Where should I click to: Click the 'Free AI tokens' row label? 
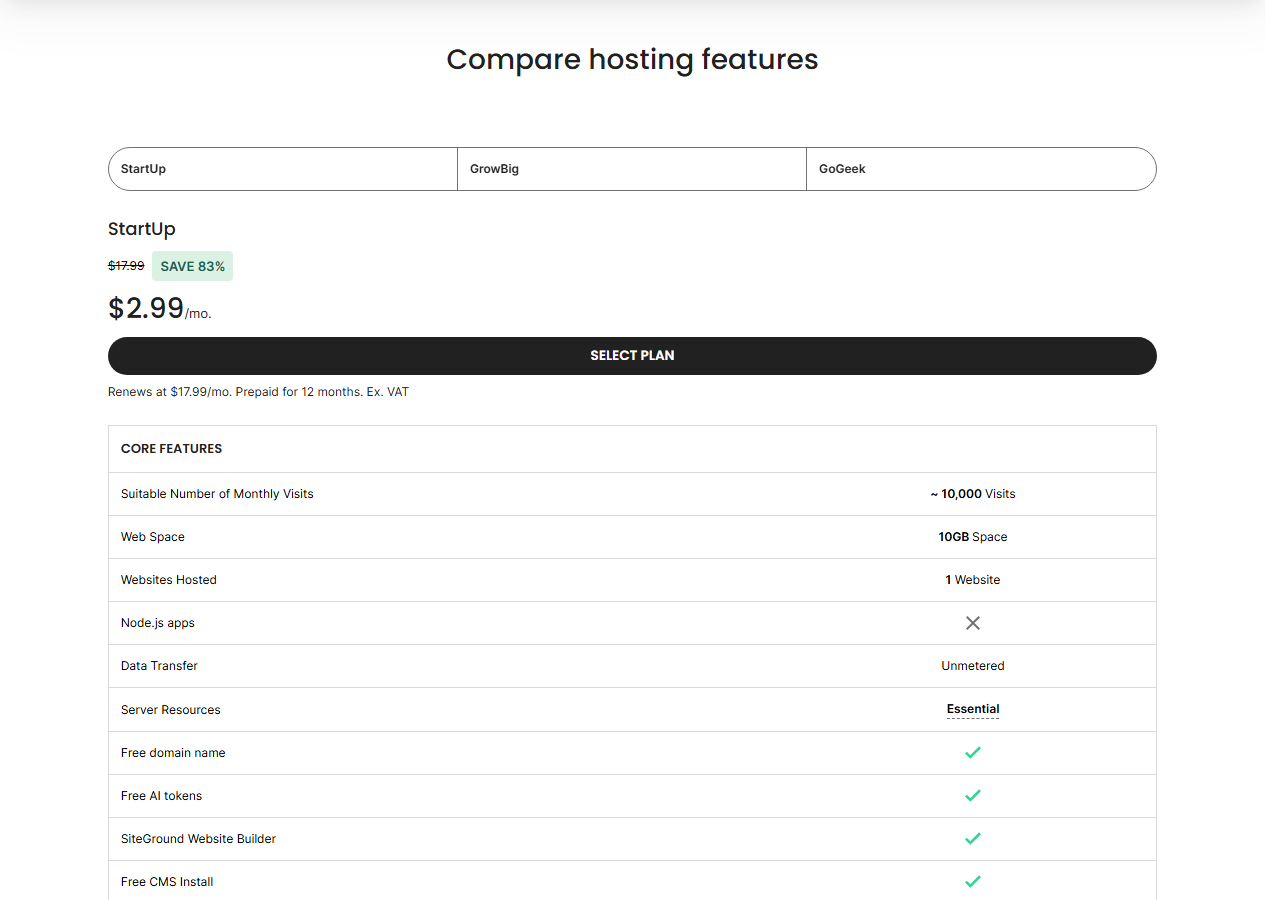click(x=162, y=796)
